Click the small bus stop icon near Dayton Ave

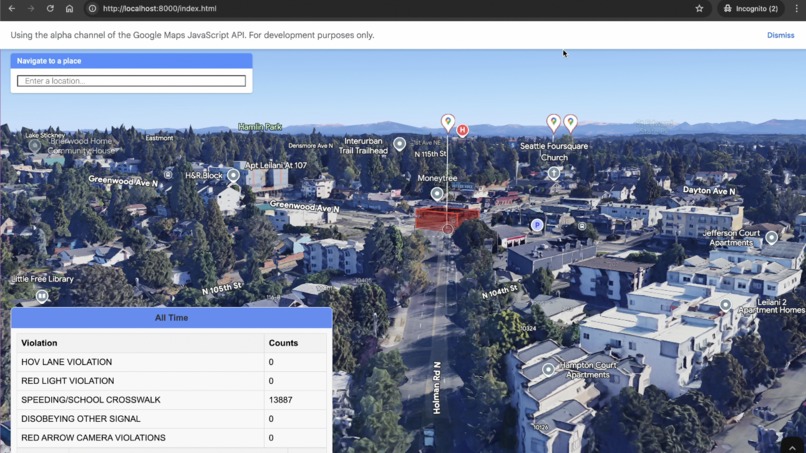click(x=581, y=226)
